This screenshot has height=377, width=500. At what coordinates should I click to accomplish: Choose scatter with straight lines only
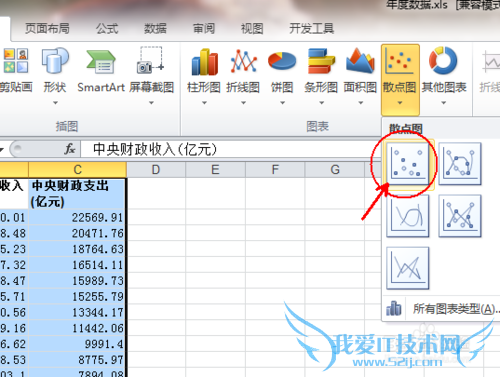pos(408,268)
